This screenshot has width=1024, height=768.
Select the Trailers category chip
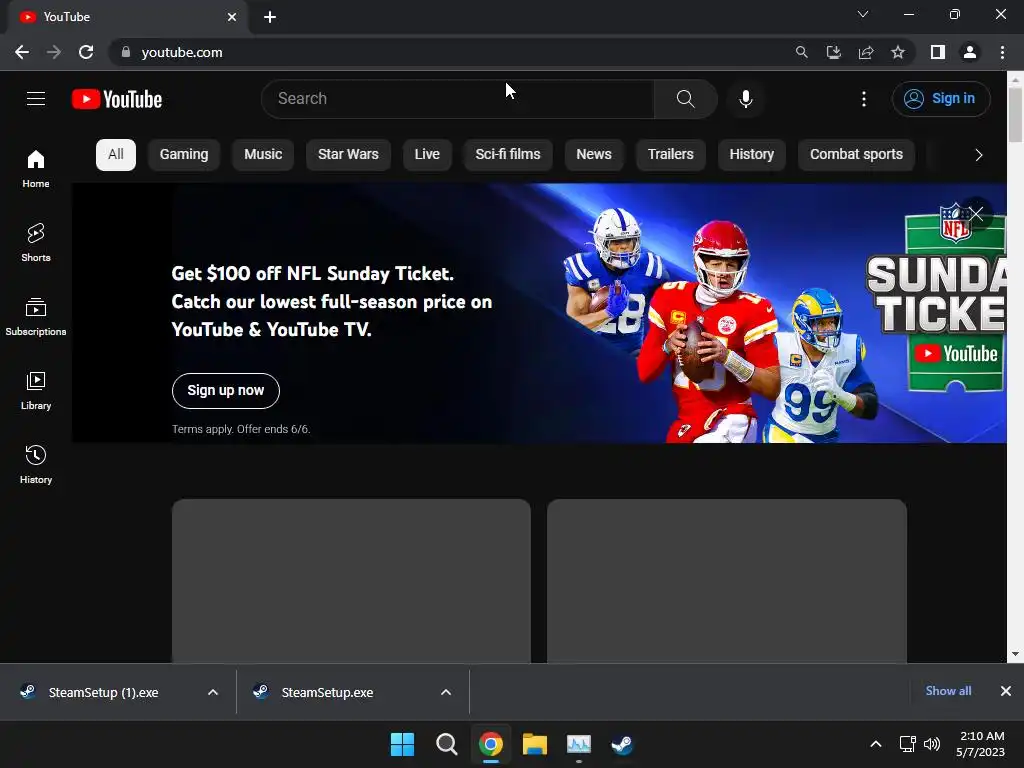pos(671,155)
